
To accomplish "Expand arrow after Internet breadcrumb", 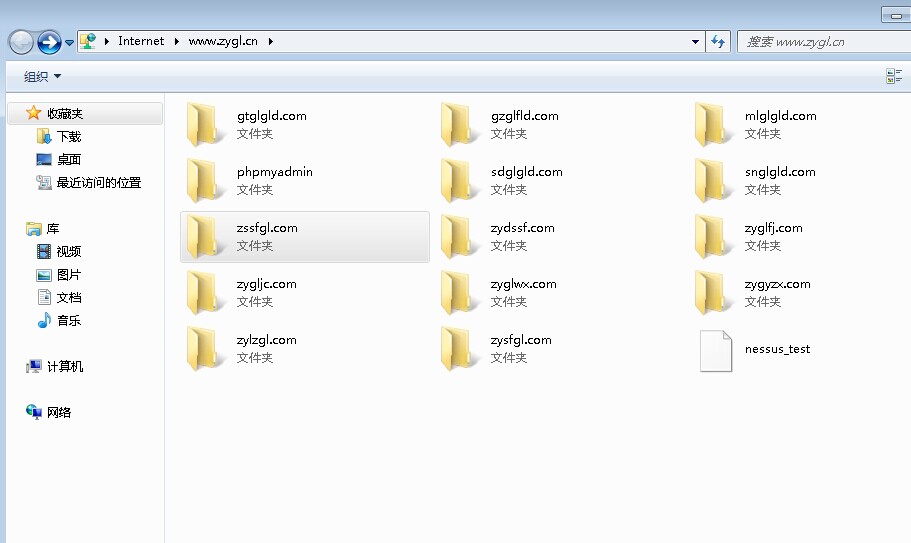I will tap(177, 41).
